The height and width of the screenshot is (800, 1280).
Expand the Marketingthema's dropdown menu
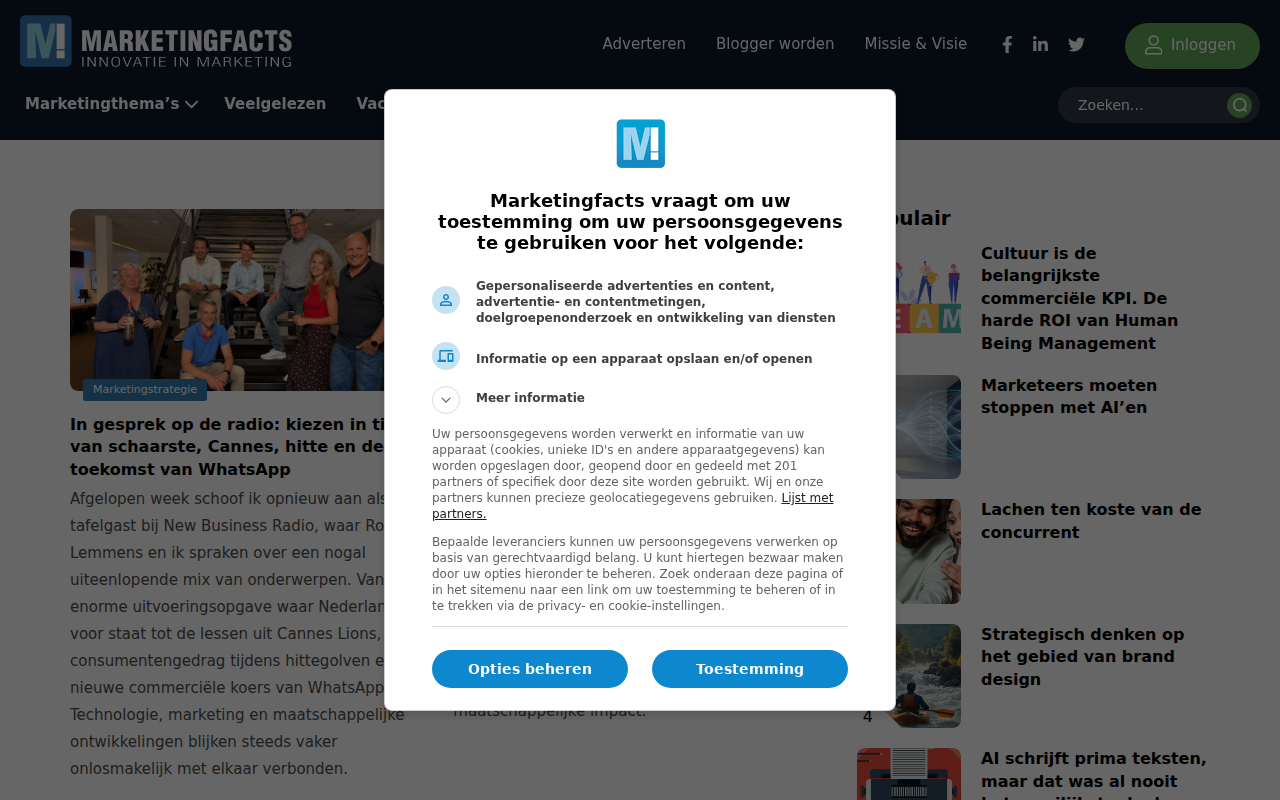point(111,104)
